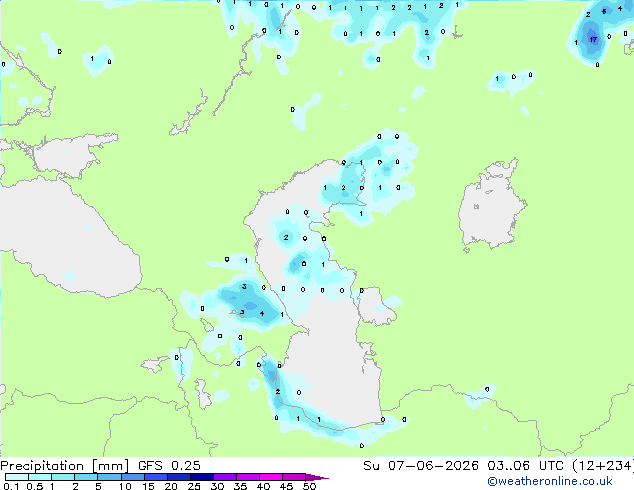Click the '0.5' legend scale label
The width and height of the screenshot is (634, 490).
[34, 486]
